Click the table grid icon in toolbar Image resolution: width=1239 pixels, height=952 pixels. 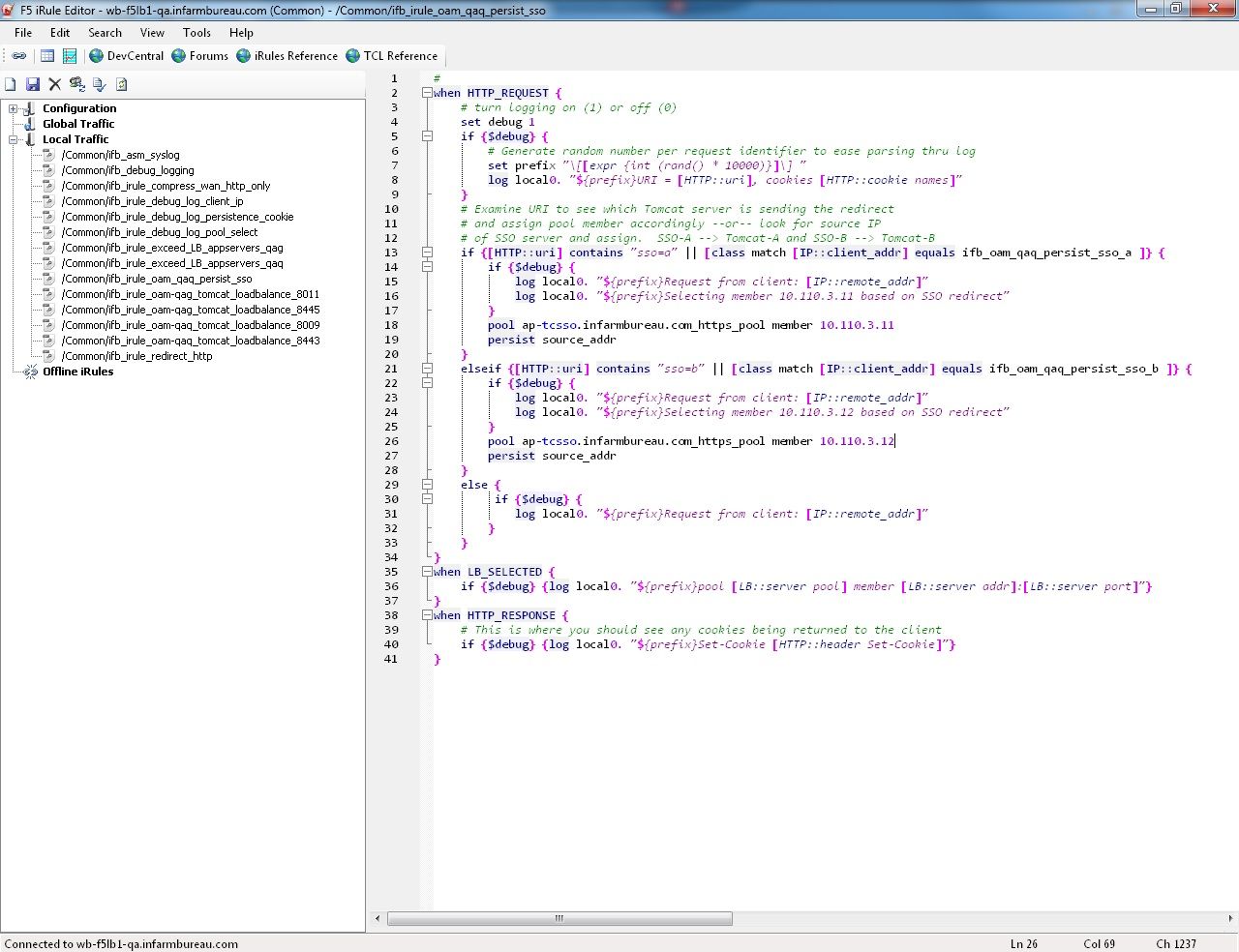[46, 56]
